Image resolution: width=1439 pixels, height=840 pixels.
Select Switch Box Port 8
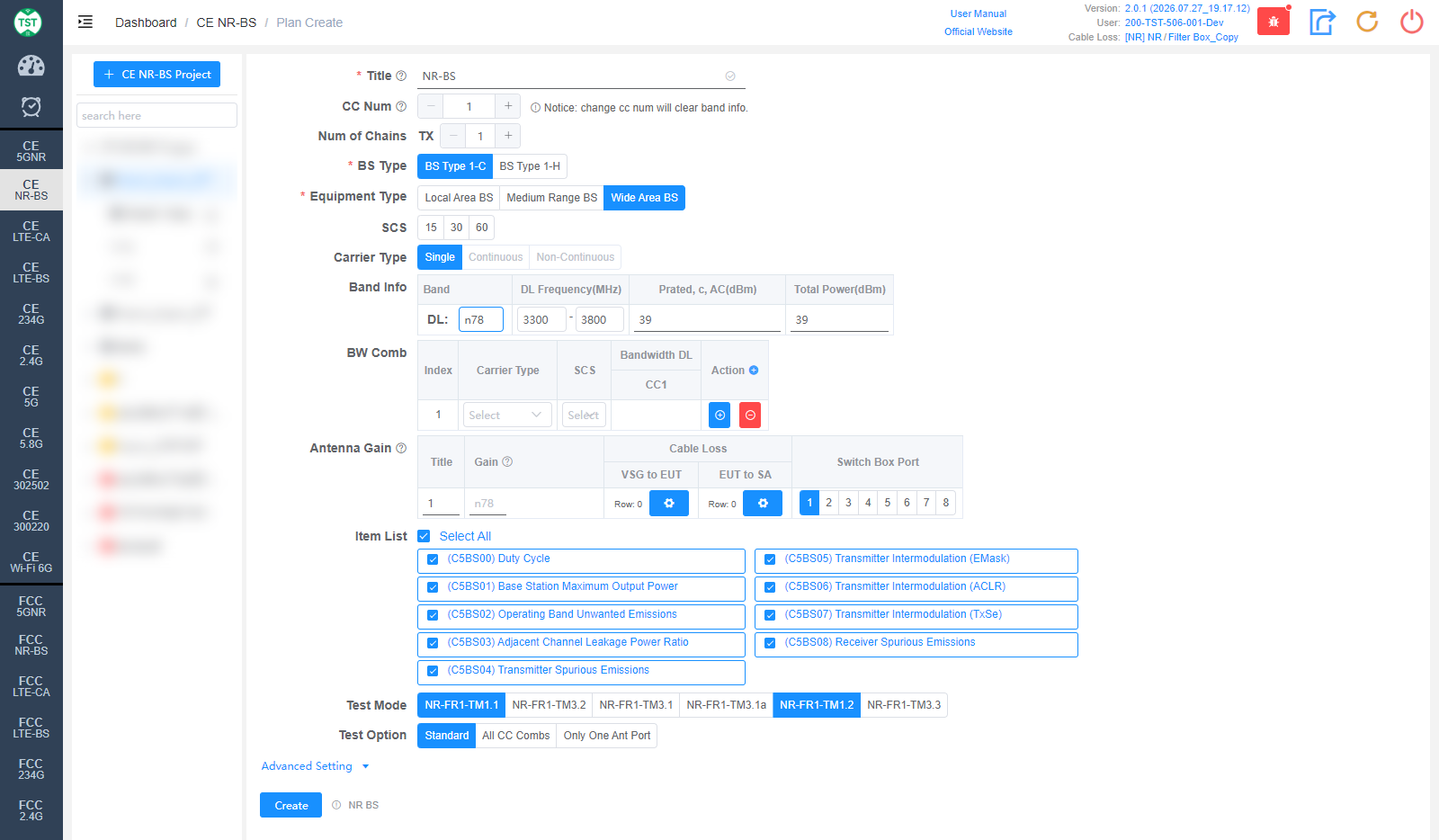point(946,503)
